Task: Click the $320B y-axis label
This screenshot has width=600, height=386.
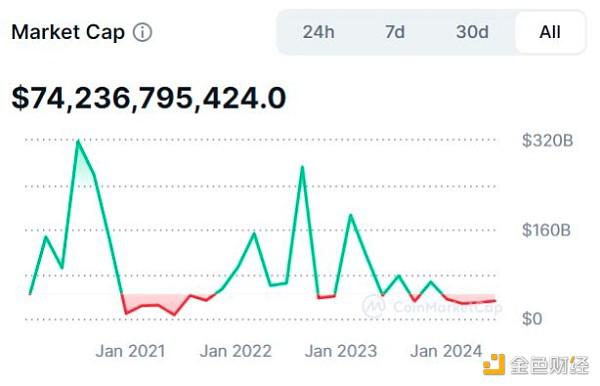Action: (548, 140)
